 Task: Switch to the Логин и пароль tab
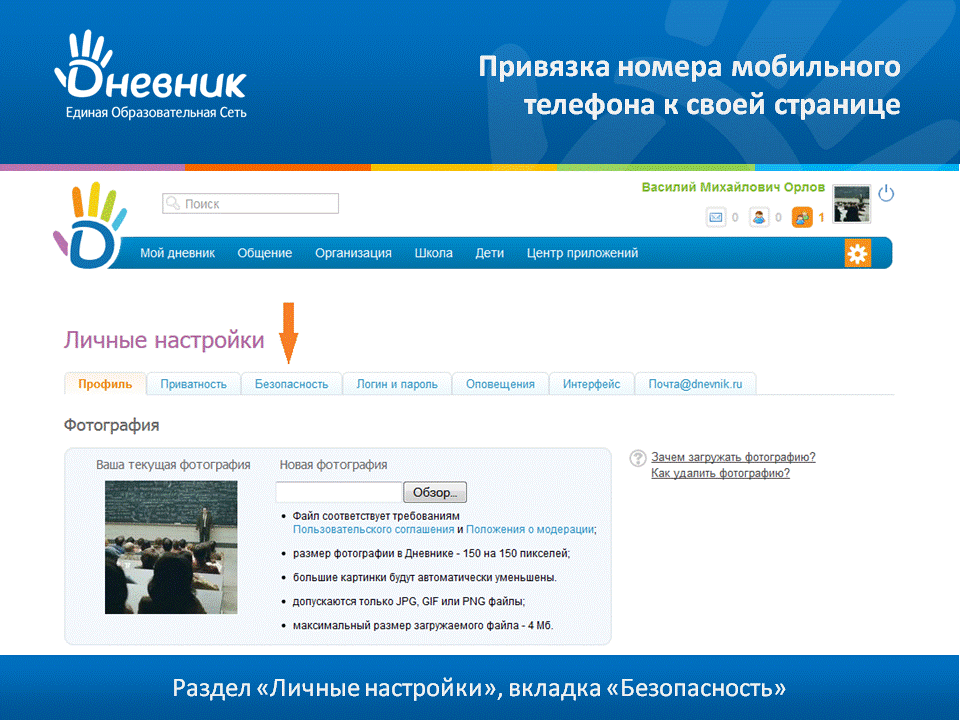(397, 384)
